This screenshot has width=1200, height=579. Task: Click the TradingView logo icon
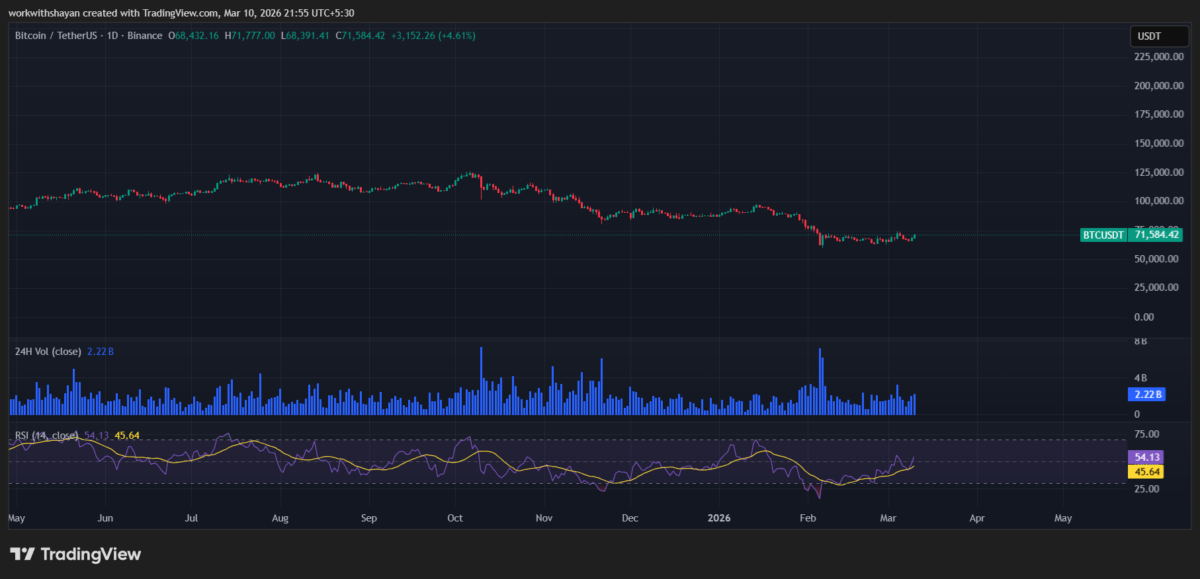click(22, 554)
